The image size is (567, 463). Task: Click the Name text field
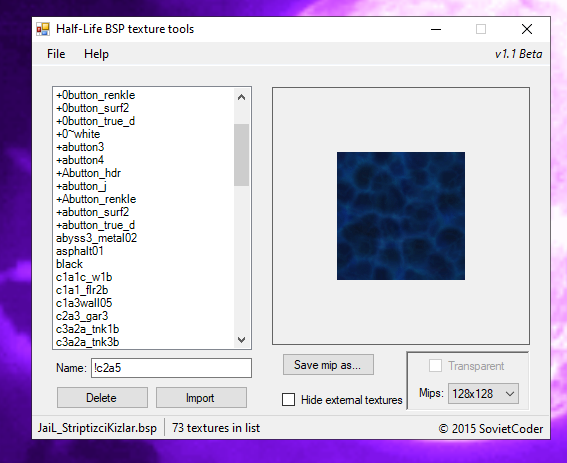point(171,368)
